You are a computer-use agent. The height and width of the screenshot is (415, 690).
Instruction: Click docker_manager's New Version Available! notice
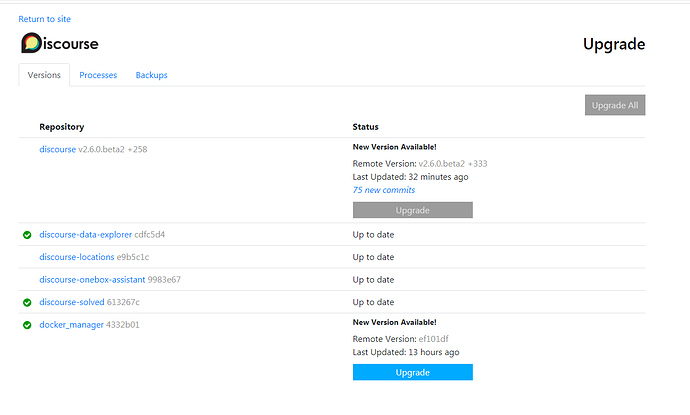(394, 322)
